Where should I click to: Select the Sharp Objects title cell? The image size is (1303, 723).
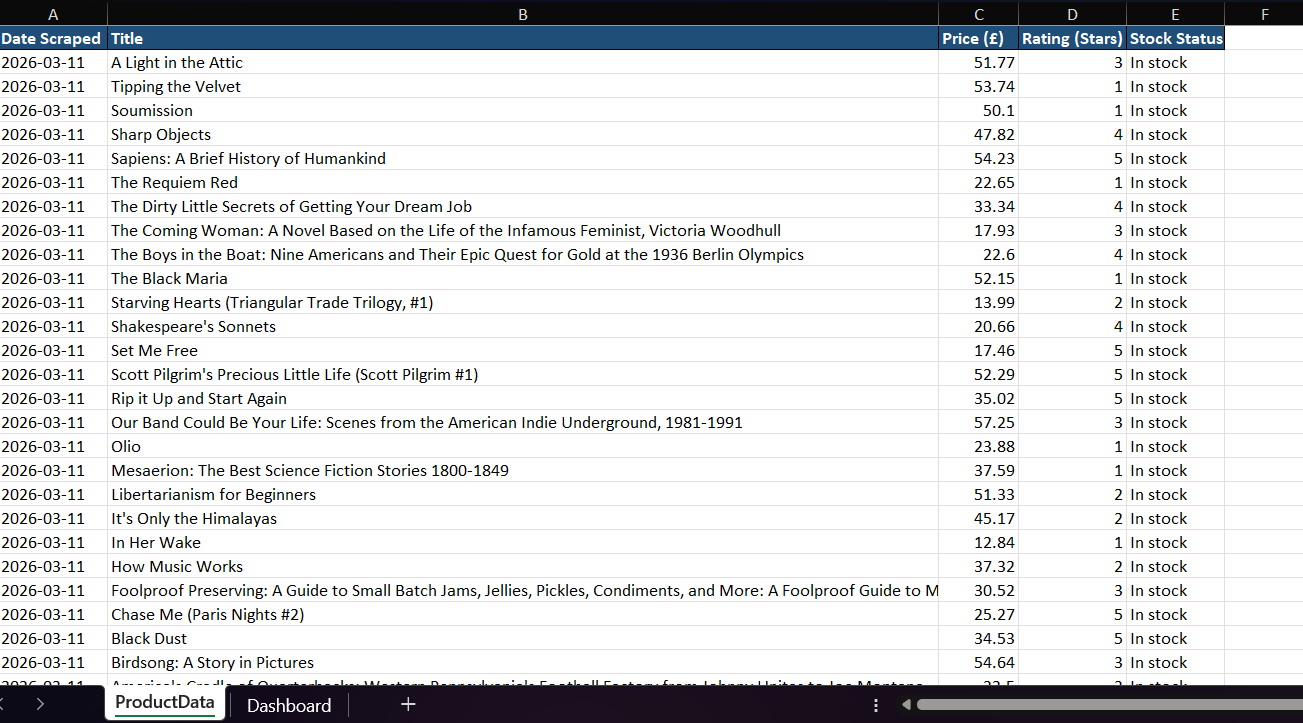pyautogui.click(x=523, y=134)
